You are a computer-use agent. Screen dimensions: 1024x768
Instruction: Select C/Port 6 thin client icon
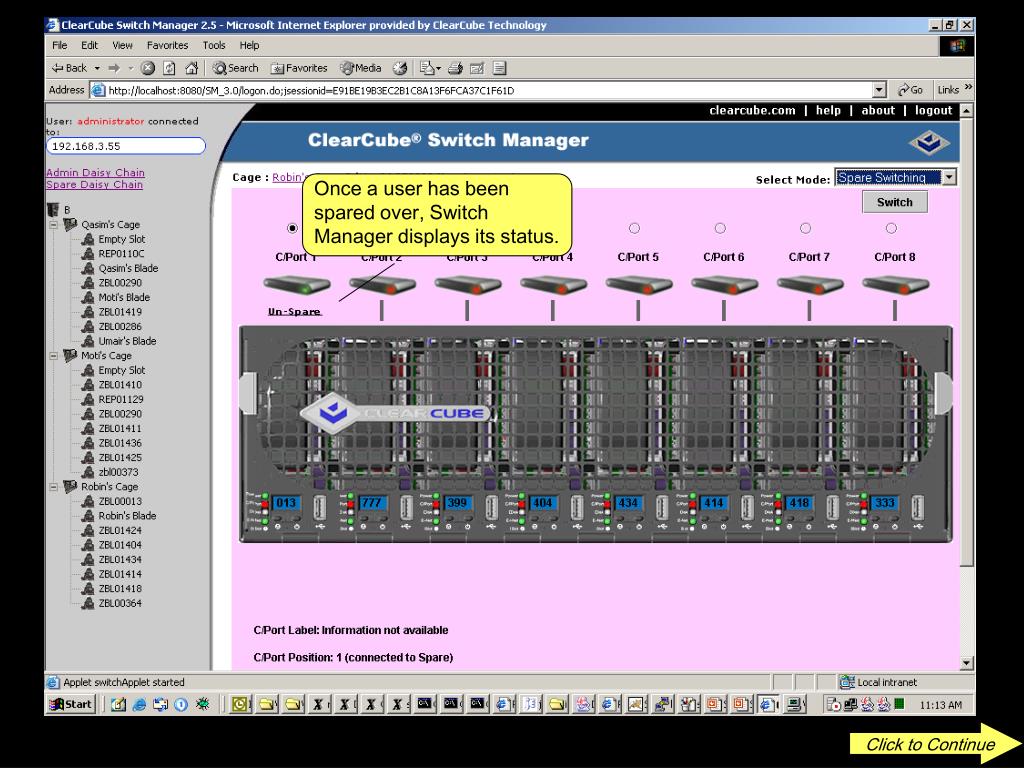724,285
